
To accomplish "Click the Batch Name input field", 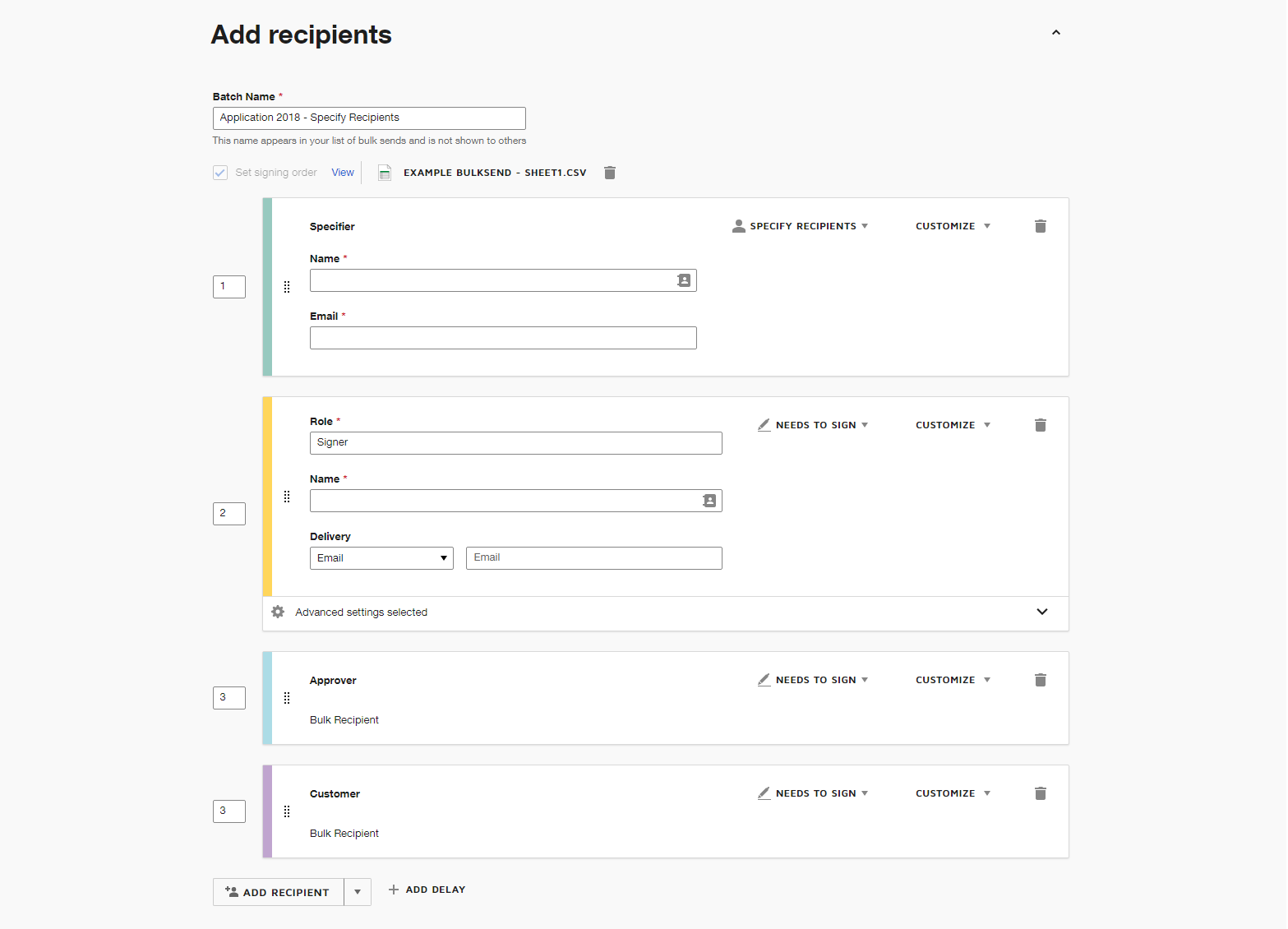I will (x=368, y=118).
